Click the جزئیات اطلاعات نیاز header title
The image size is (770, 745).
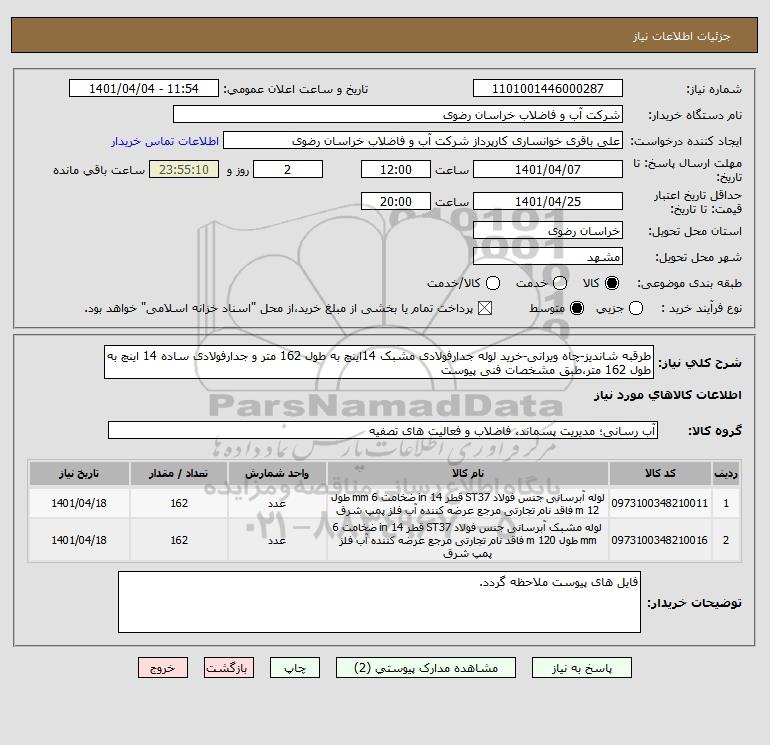(682, 37)
